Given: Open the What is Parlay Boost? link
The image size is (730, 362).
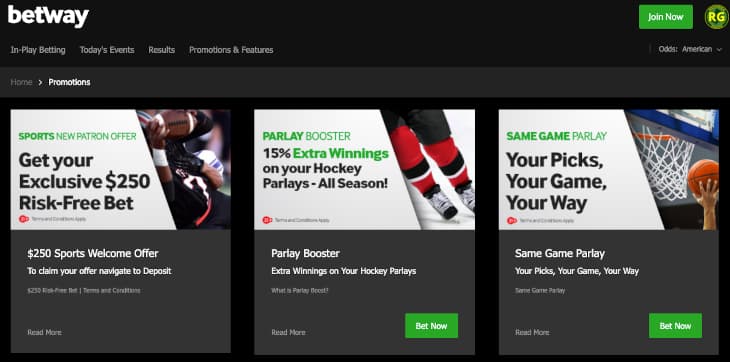Looking at the screenshot, I should [x=300, y=290].
